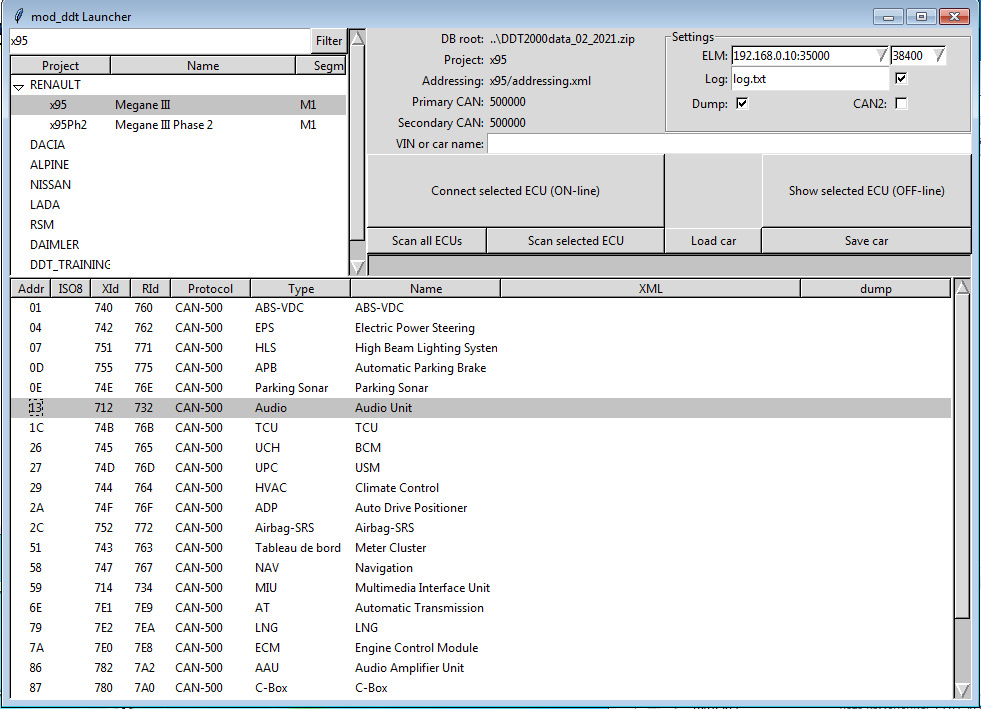Click the Load car button
Image resolution: width=981 pixels, height=709 pixels.
[713, 241]
